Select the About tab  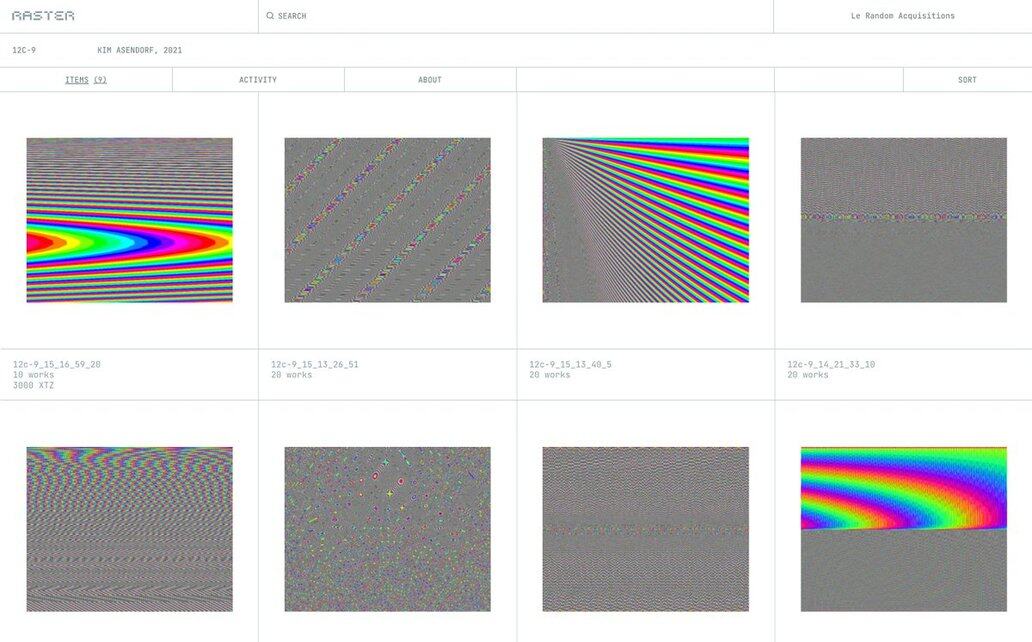(x=430, y=80)
